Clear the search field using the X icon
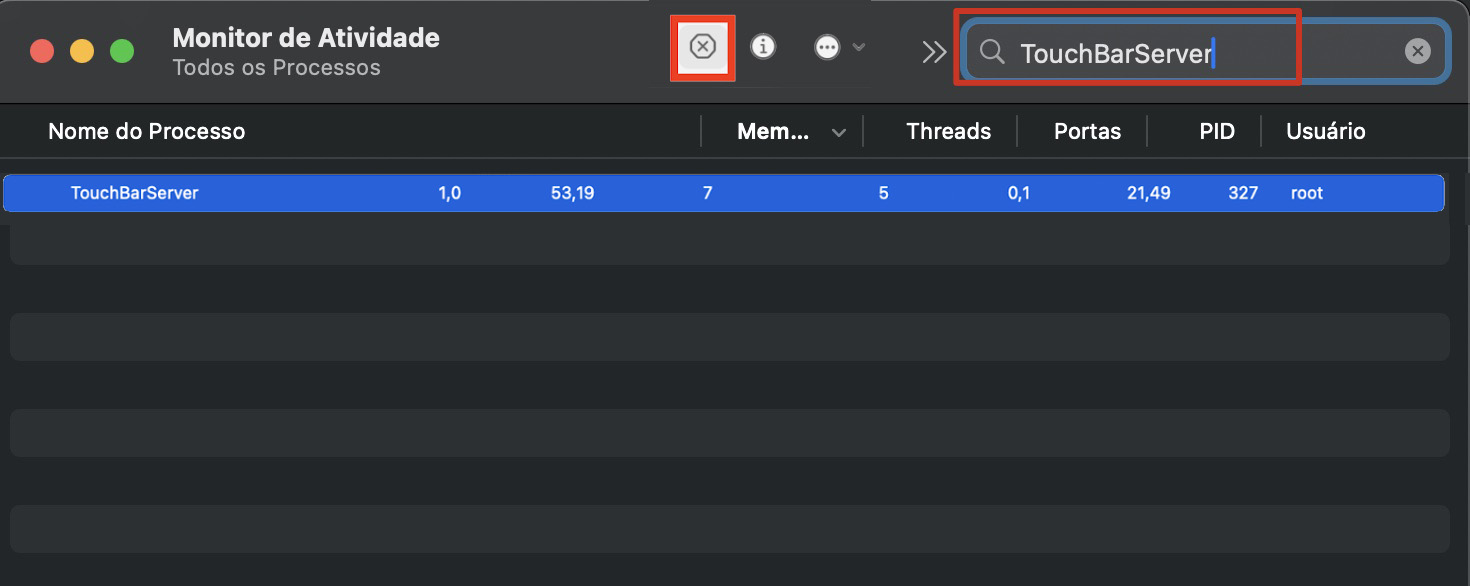The image size is (1470, 586). pos(1417,51)
